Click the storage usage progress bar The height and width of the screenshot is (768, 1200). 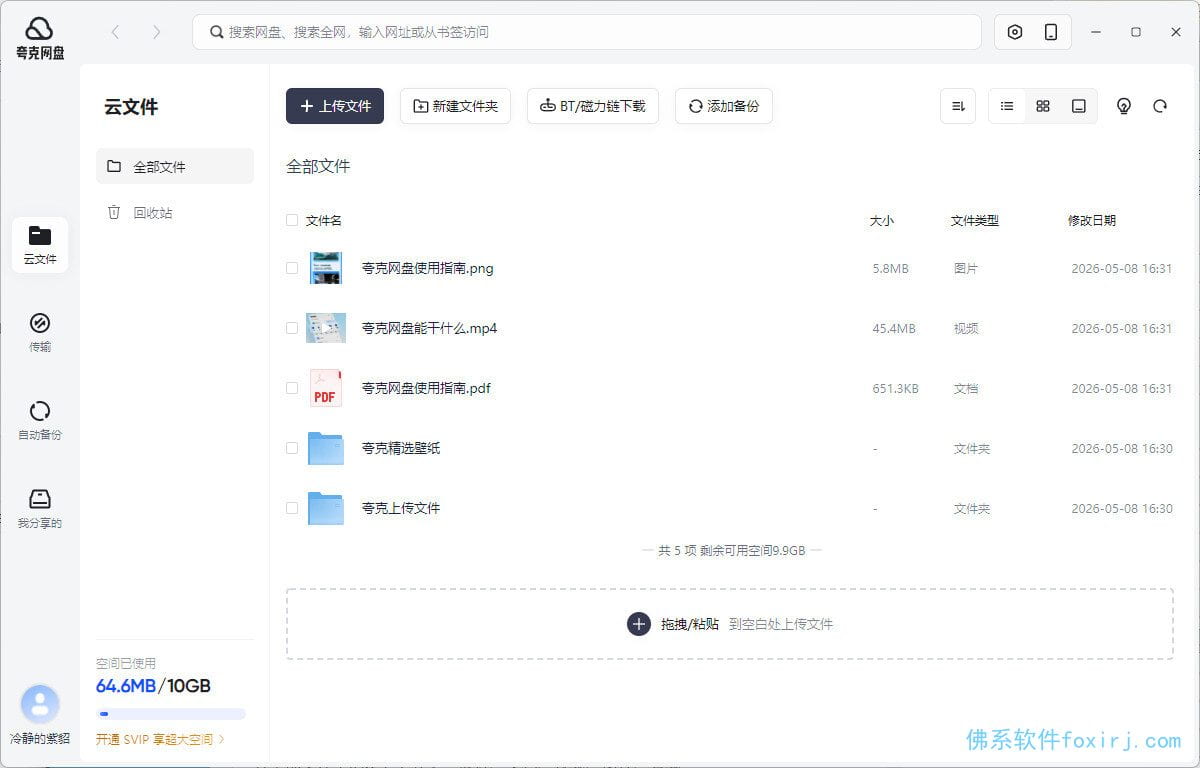click(x=171, y=714)
